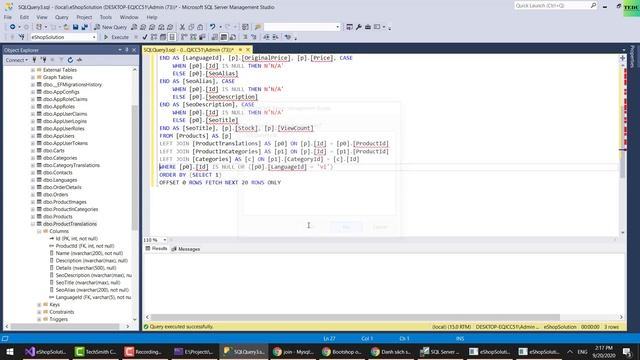This screenshot has height=360, width=640.
Task: Click Disconnect icon in Object Explorer
Action: pyautogui.click(x=43, y=60)
